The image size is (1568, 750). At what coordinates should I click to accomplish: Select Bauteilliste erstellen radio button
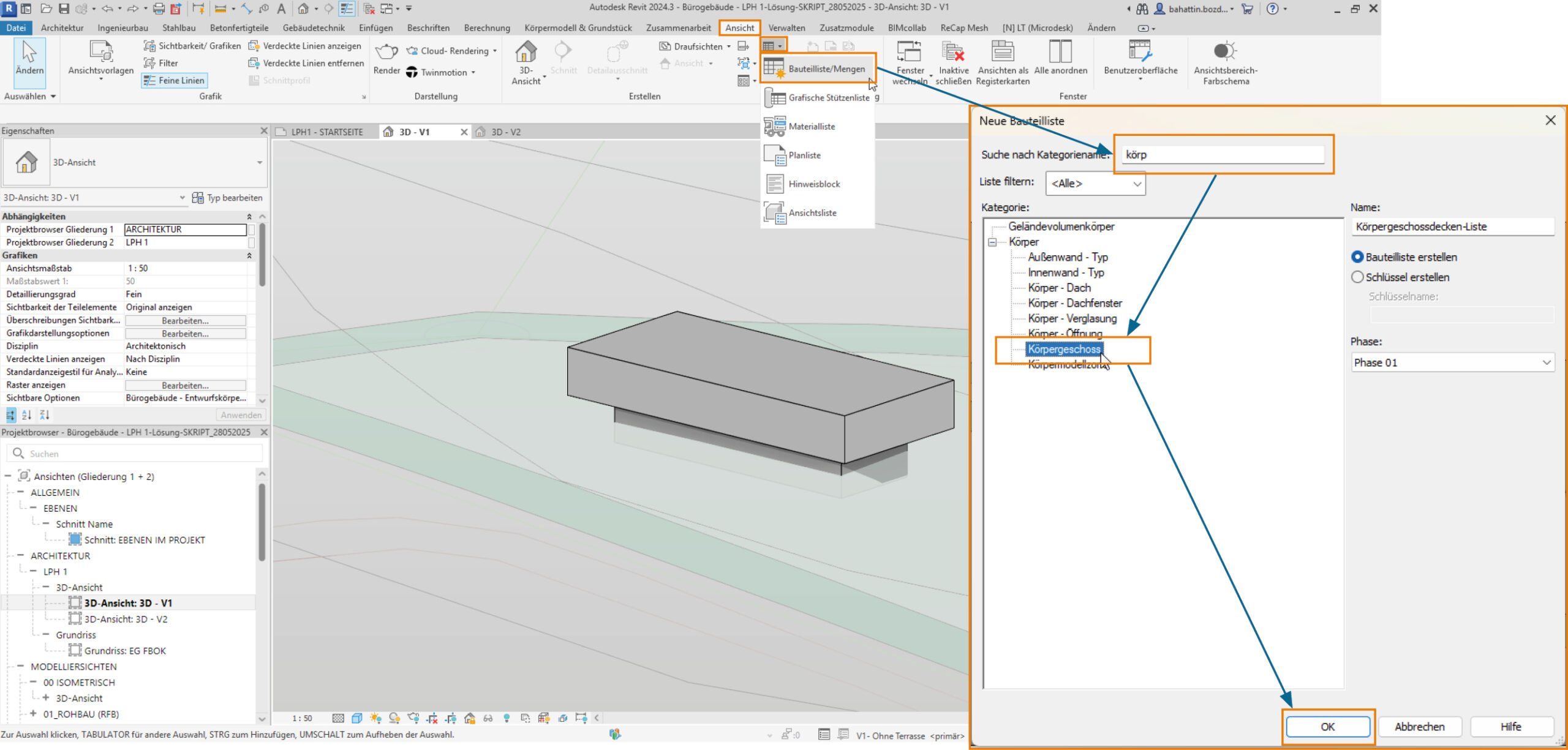(x=1357, y=257)
